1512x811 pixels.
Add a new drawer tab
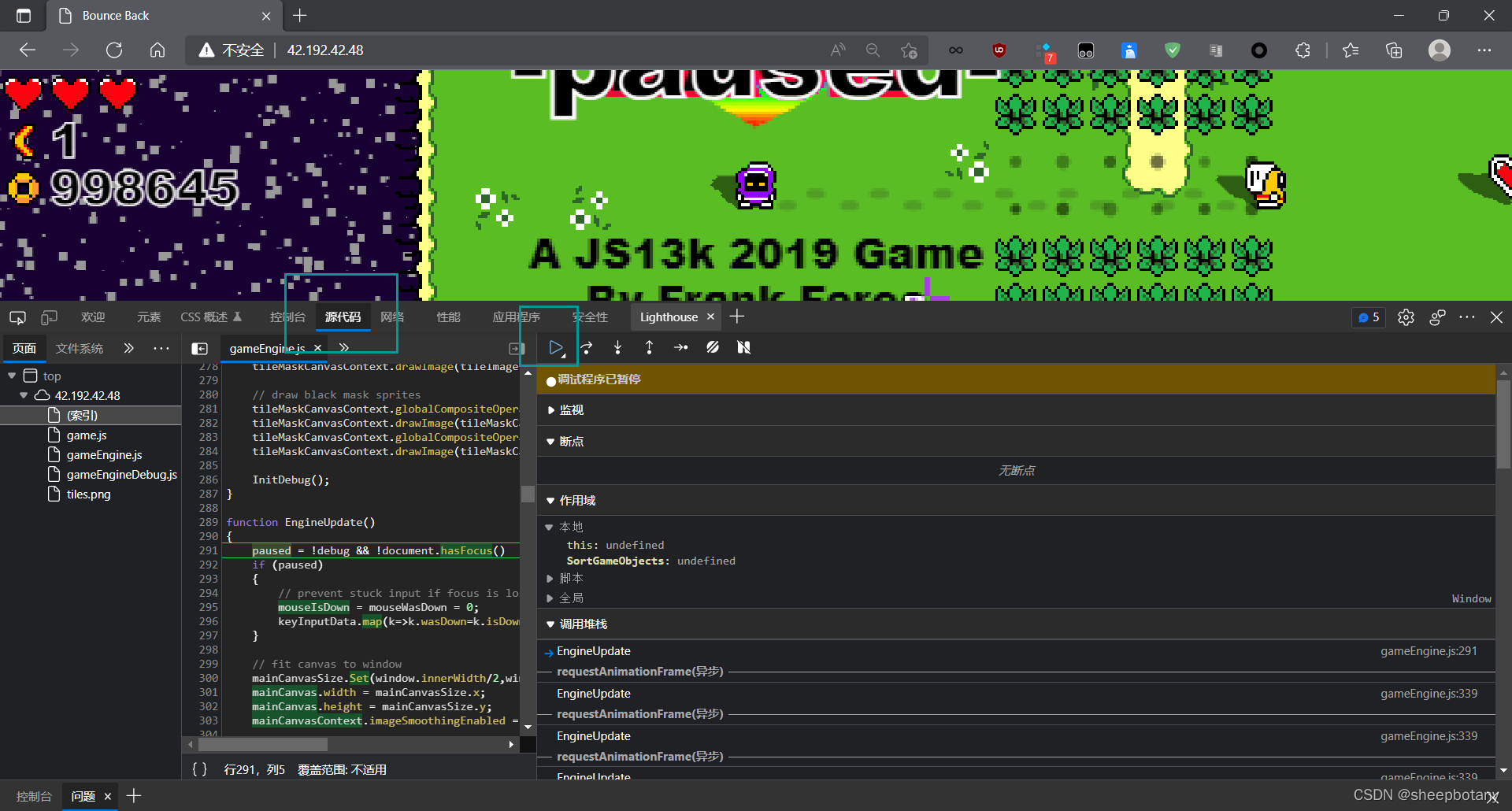pos(134,796)
